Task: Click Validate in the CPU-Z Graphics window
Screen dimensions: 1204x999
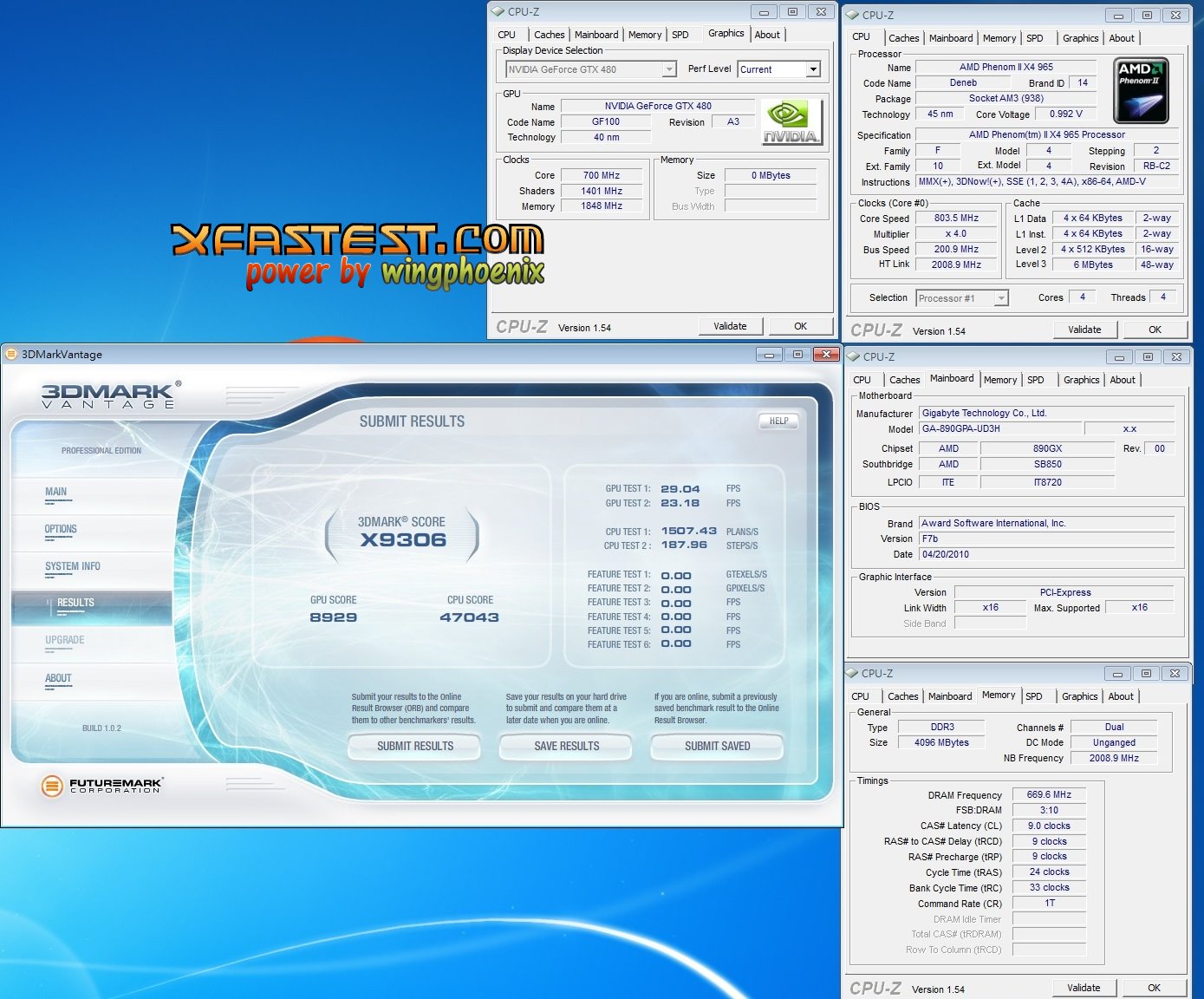Action: [730, 326]
